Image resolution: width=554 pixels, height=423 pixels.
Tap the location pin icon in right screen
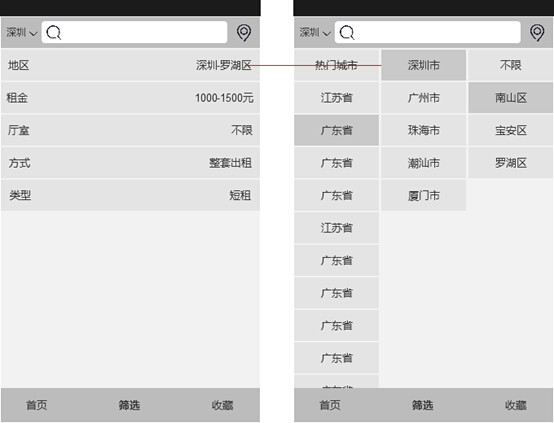coord(537,33)
